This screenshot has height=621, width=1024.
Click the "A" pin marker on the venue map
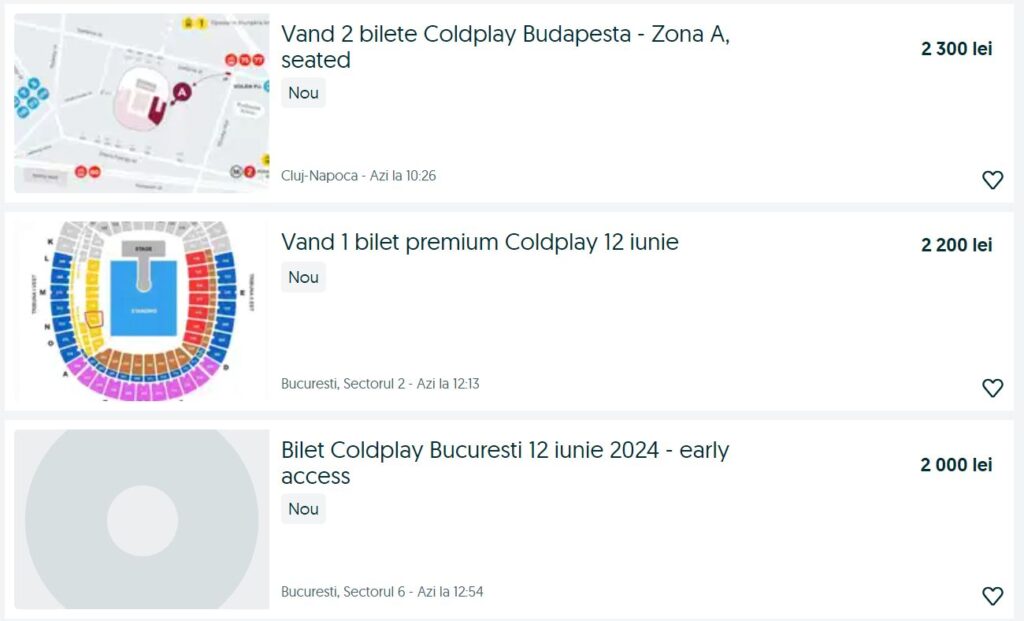click(x=182, y=92)
